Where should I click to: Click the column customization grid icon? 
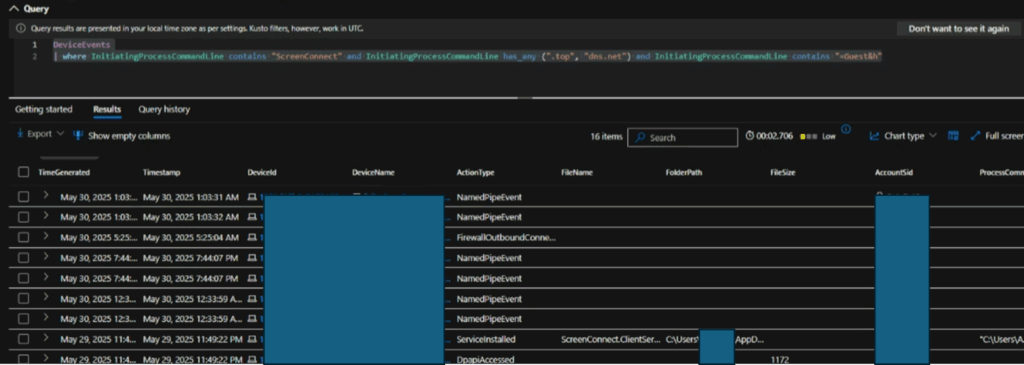(x=953, y=136)
